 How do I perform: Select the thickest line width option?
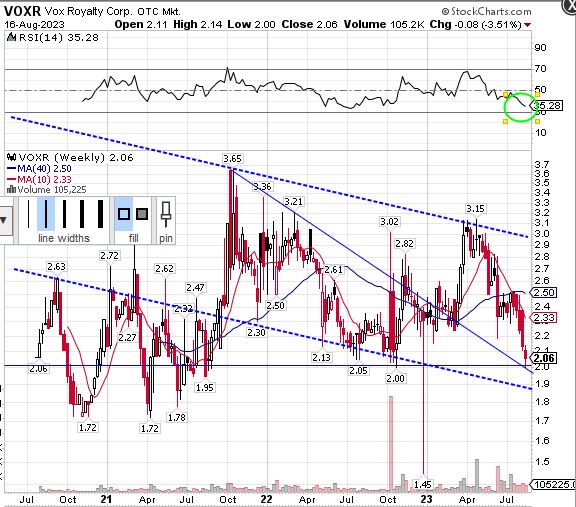pos(100,214)
